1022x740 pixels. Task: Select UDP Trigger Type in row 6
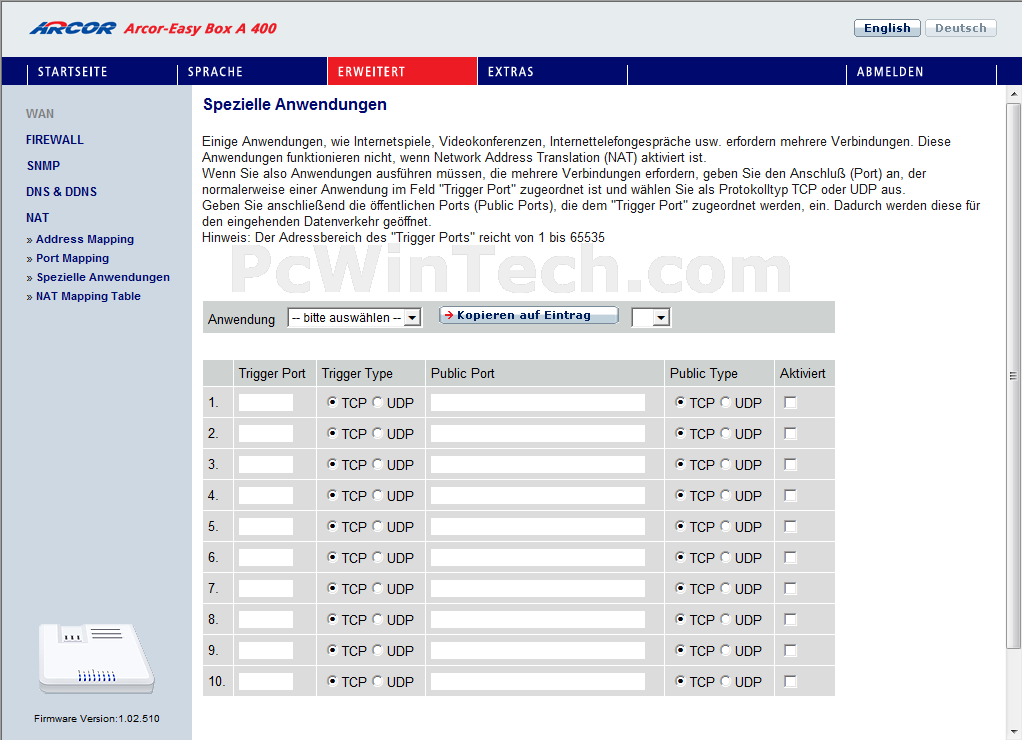[377, 557]
